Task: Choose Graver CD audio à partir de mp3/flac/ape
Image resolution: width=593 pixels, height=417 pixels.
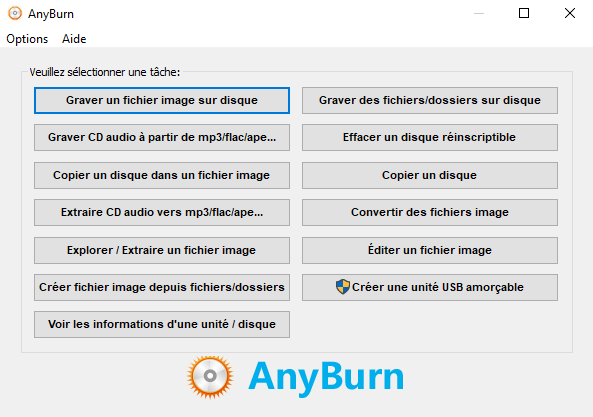Action: 162,138
